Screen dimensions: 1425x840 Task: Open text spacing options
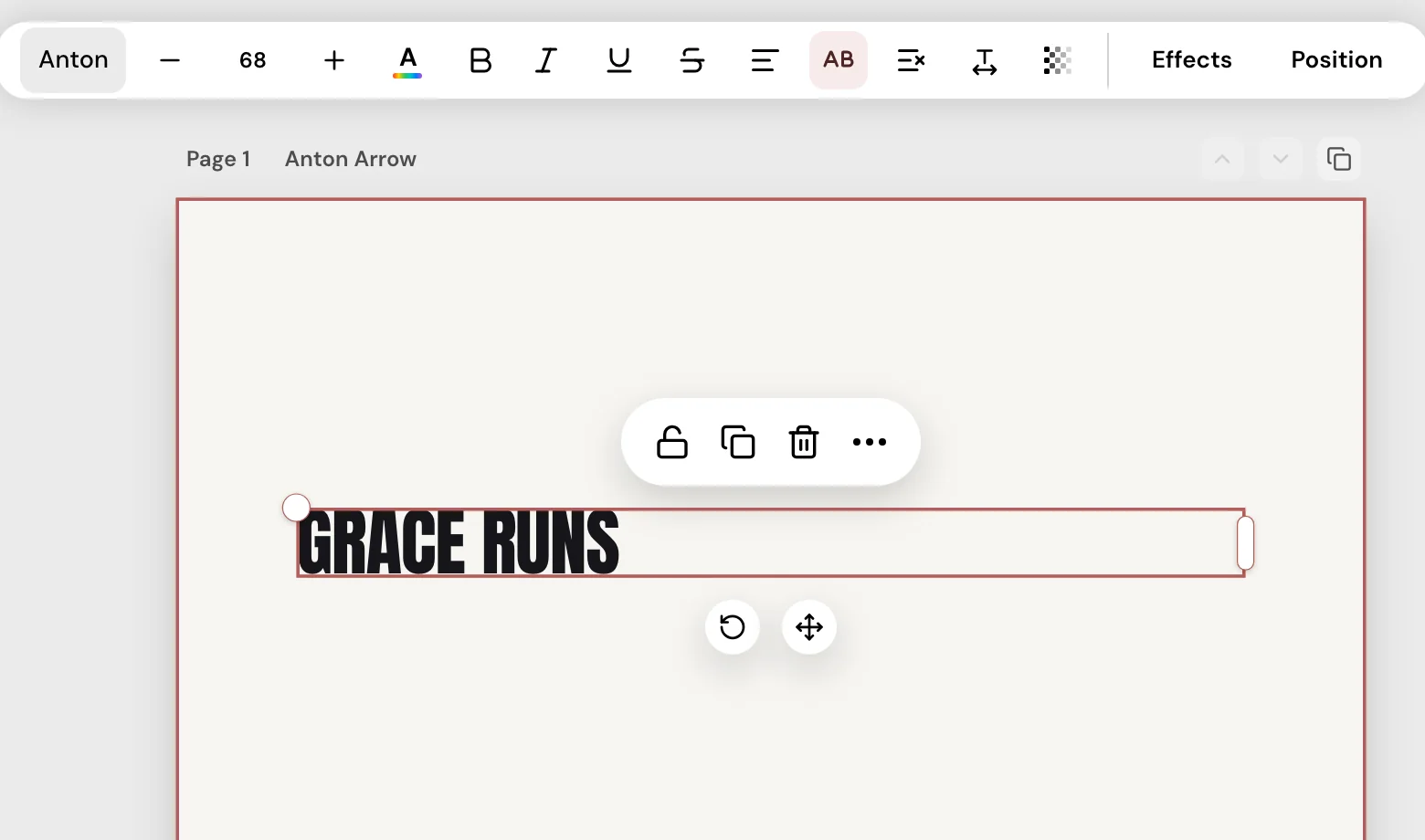click(x=985, y=60)
